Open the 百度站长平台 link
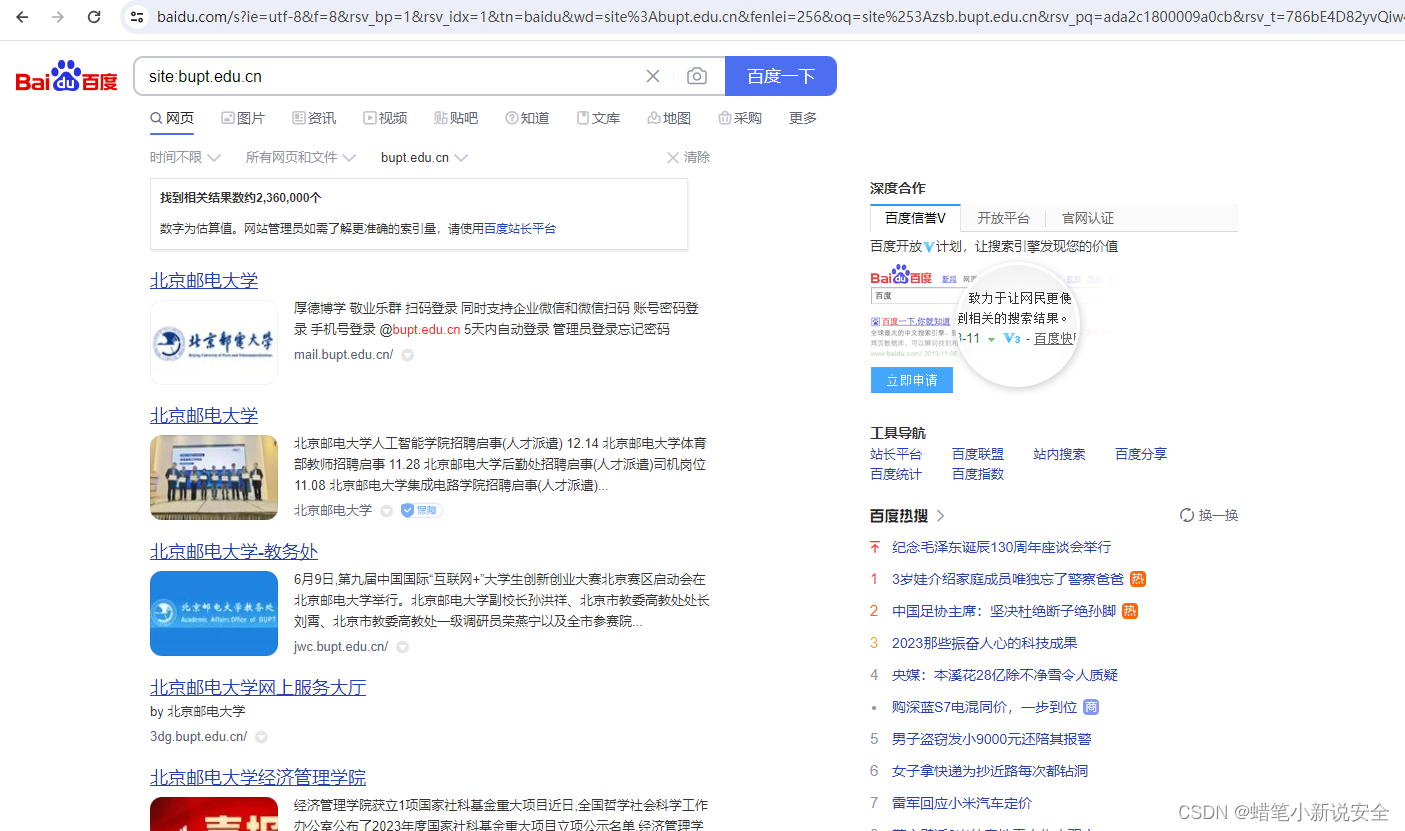Screen dimensions: 1405x831 [x=520, y=228]
